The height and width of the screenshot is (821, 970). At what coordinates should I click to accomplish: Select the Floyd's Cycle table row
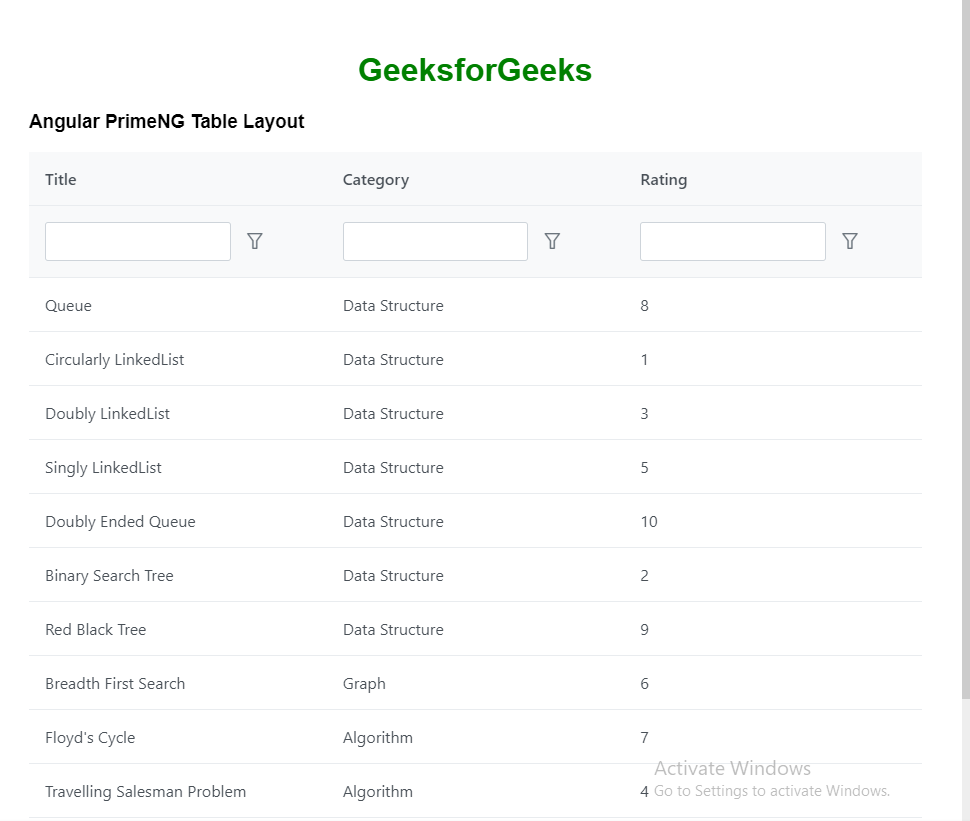pos(90,738)
